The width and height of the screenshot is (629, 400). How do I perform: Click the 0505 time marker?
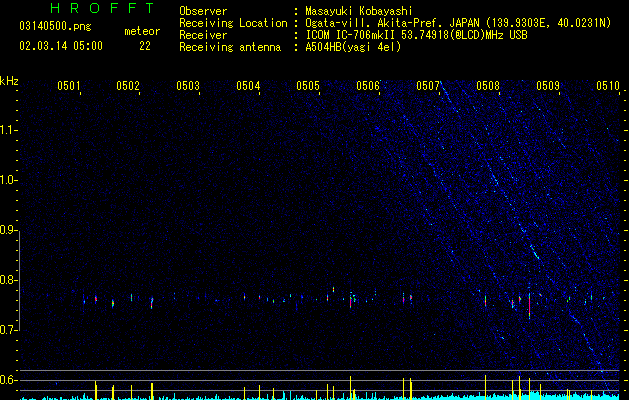308,85
